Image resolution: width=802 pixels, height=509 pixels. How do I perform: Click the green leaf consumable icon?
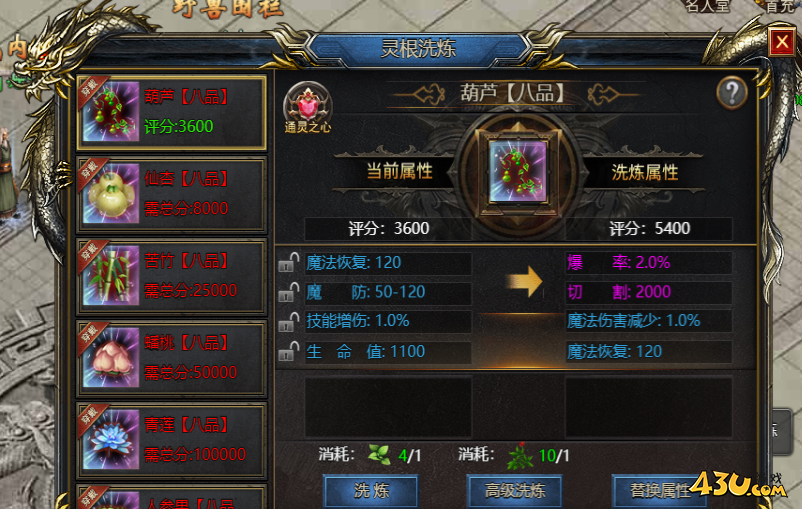click(379, 454)
